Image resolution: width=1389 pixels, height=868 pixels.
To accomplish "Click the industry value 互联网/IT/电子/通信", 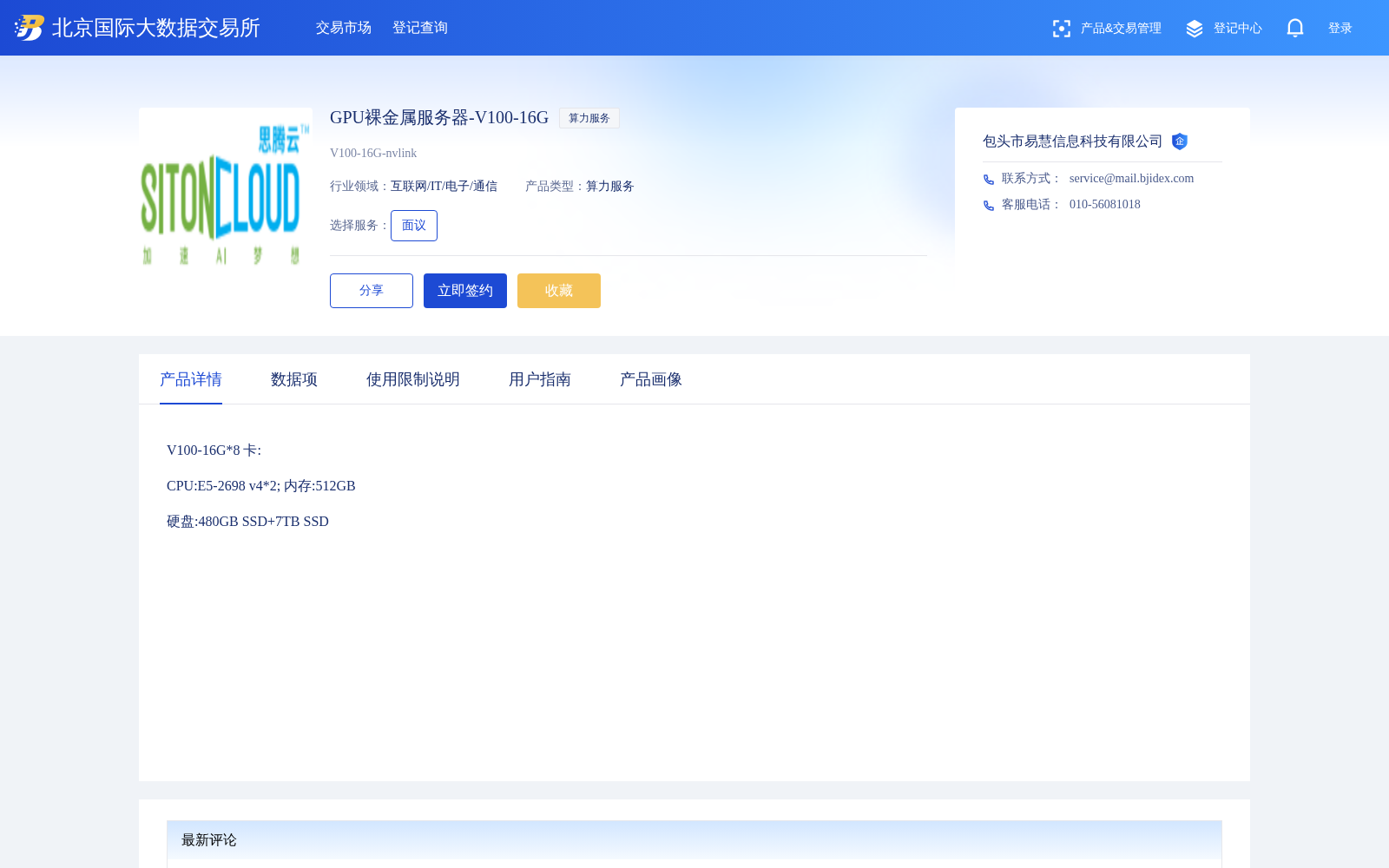I will (444, 187).
